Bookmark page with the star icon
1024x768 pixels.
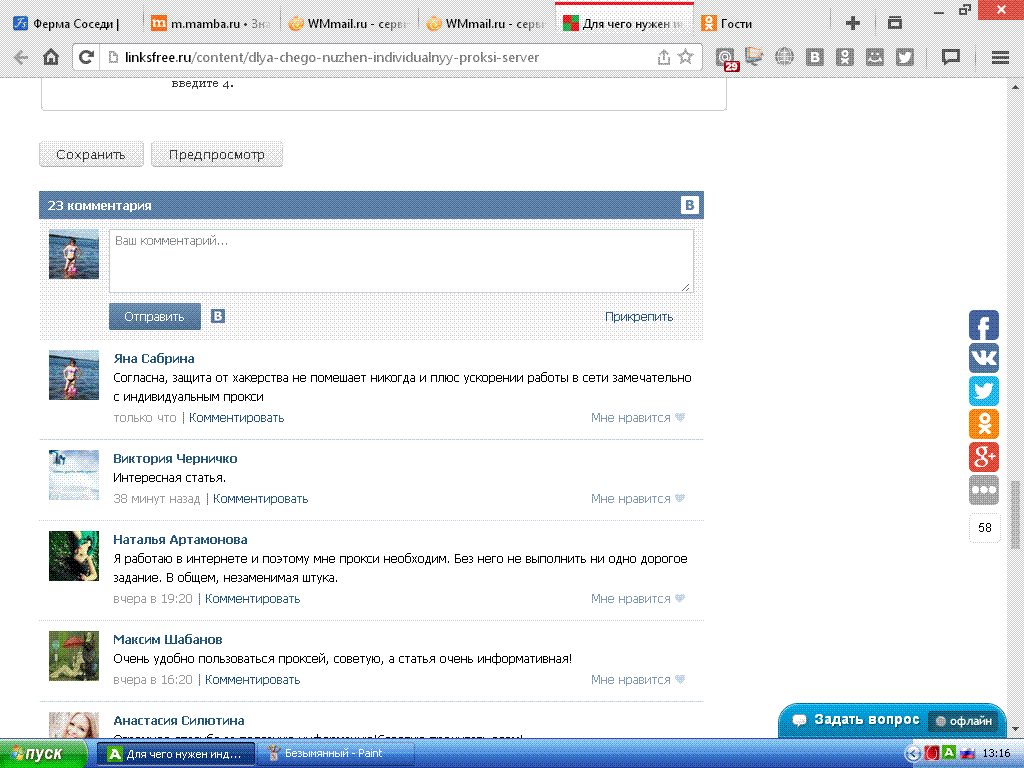(x=685, y=57)
